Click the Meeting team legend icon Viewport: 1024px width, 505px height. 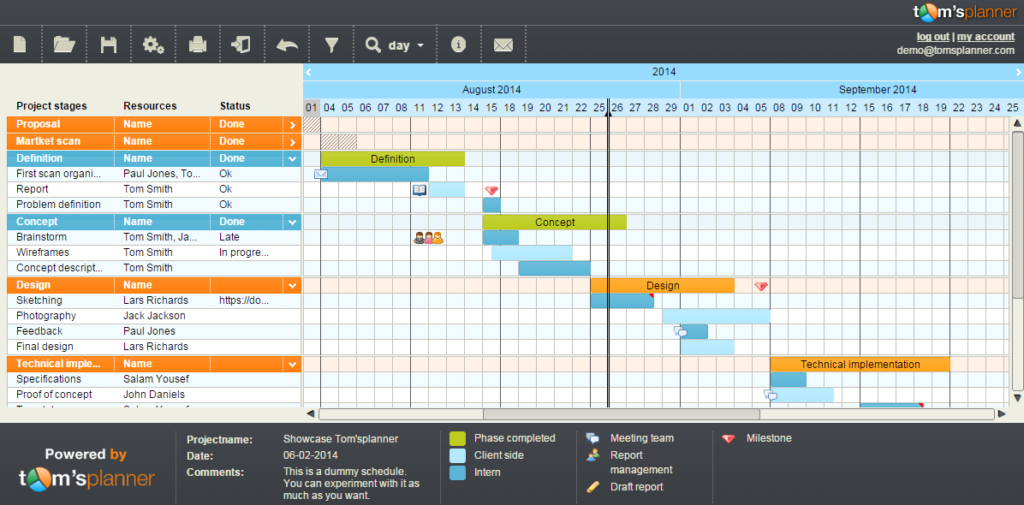point(592,438)
